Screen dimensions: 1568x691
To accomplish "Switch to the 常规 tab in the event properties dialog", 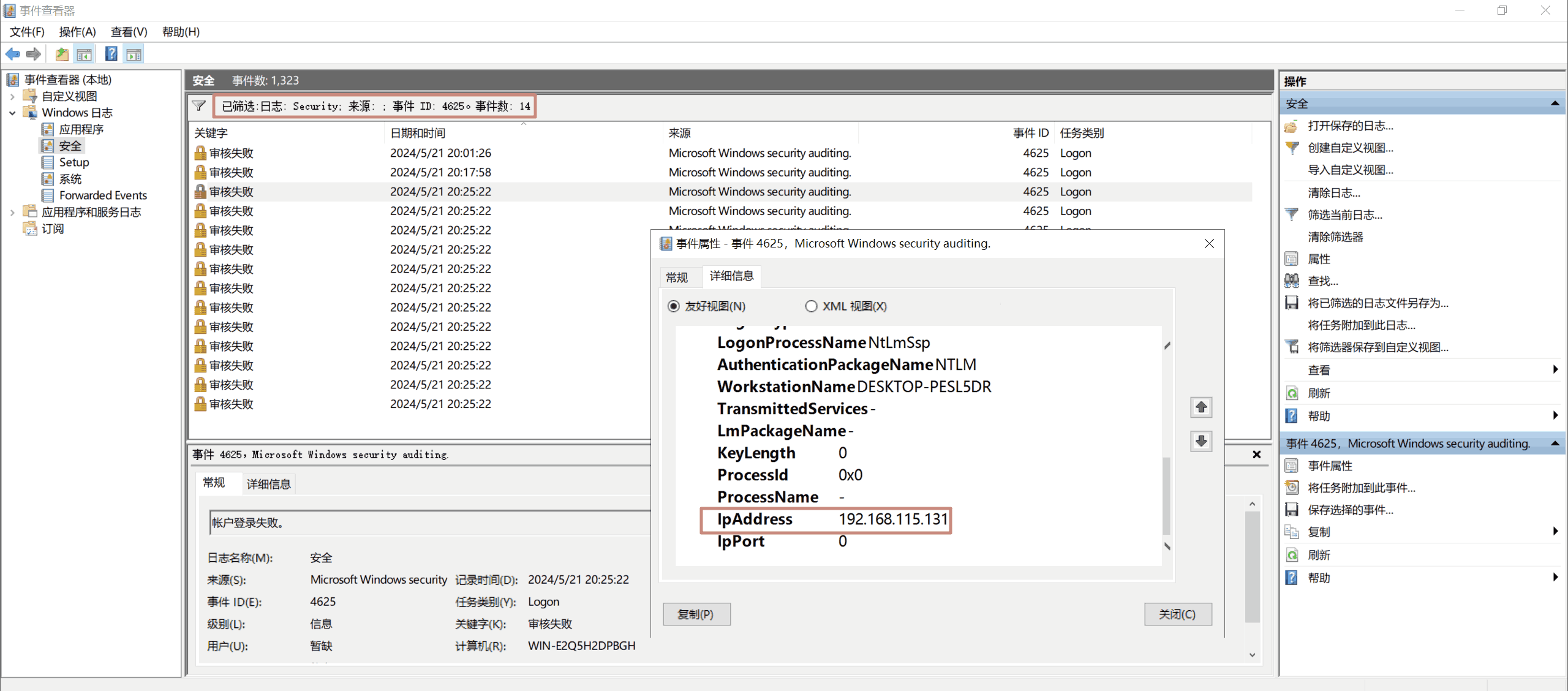I will click(677, 278).
